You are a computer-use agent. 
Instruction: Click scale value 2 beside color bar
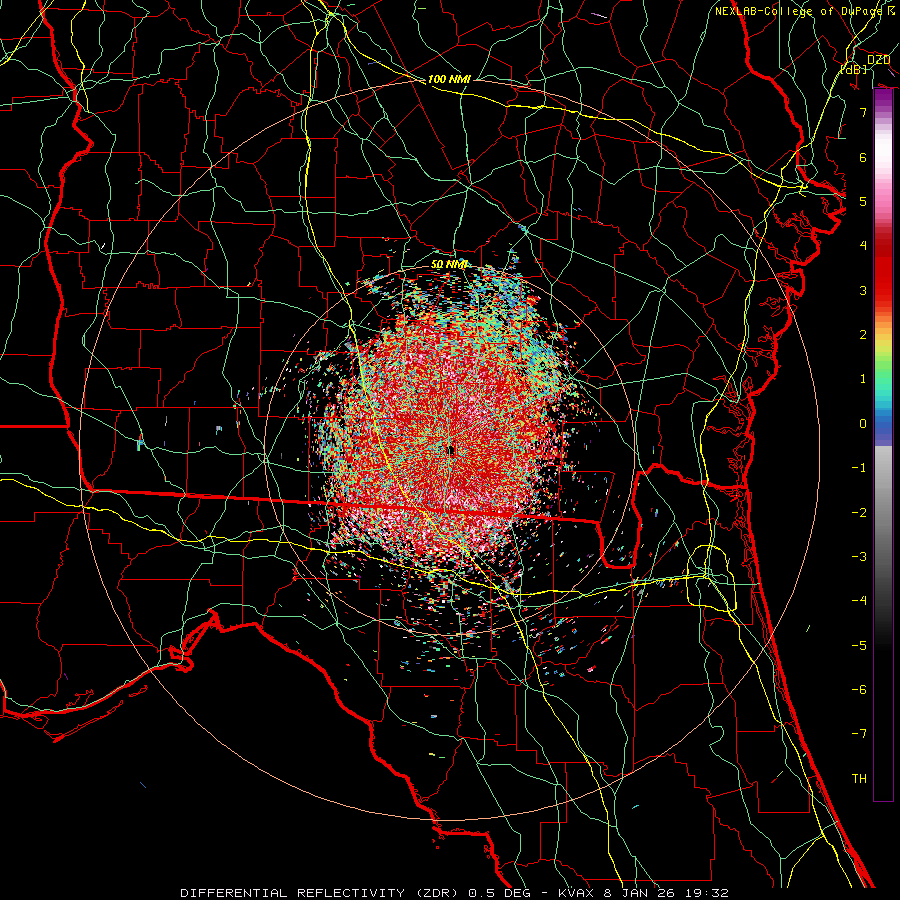[863, 335]
